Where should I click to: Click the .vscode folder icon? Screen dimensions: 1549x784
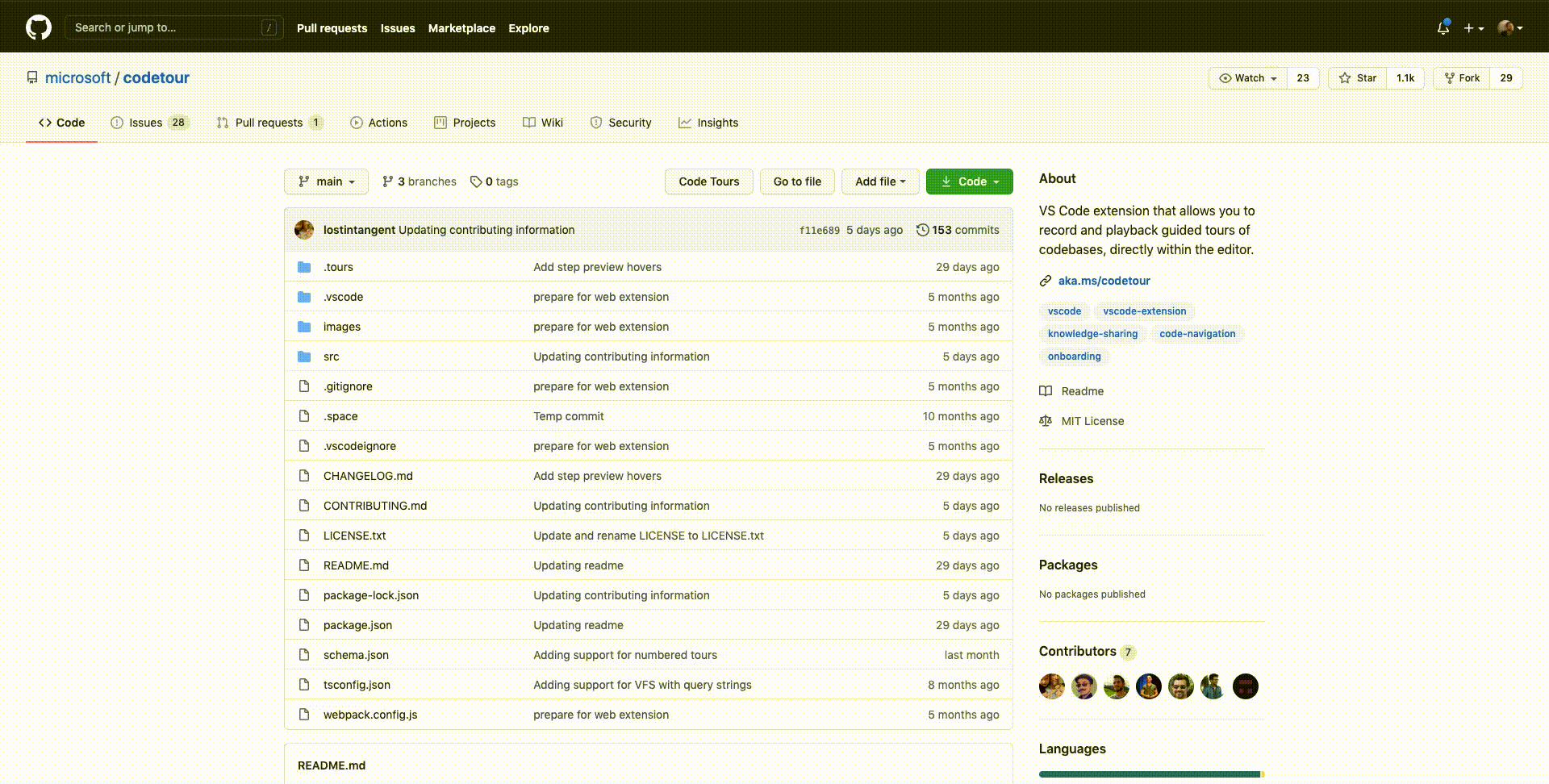(304, 297)
